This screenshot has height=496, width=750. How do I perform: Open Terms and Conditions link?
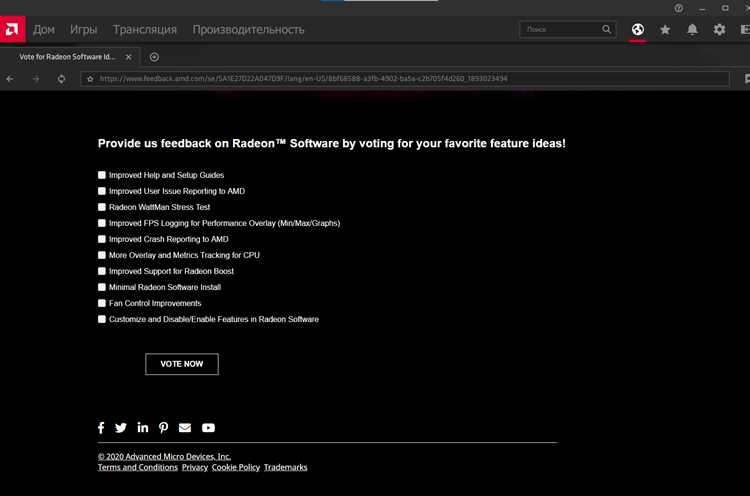tap(138, 467)
